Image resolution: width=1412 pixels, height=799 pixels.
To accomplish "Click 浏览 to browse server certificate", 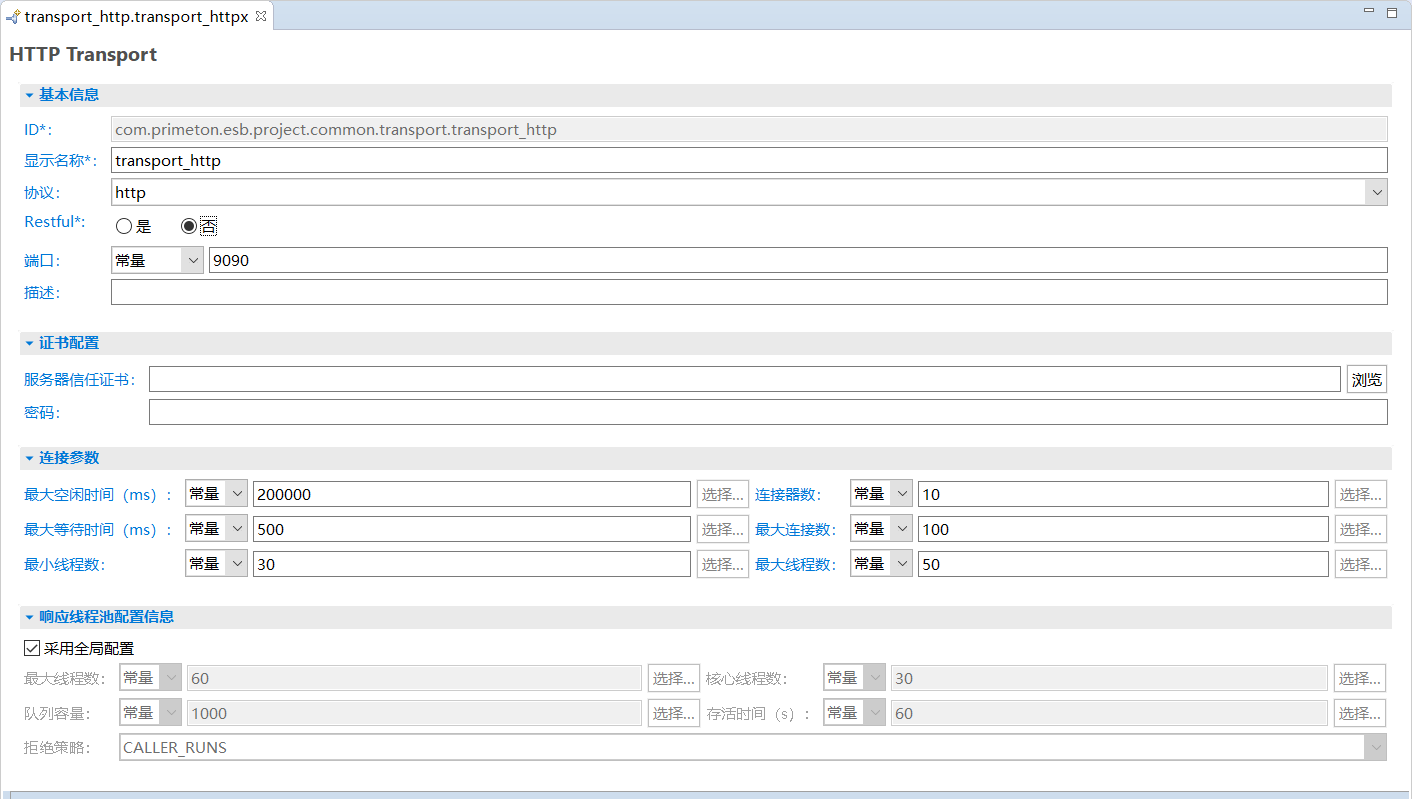I will tap(1366, 379).
